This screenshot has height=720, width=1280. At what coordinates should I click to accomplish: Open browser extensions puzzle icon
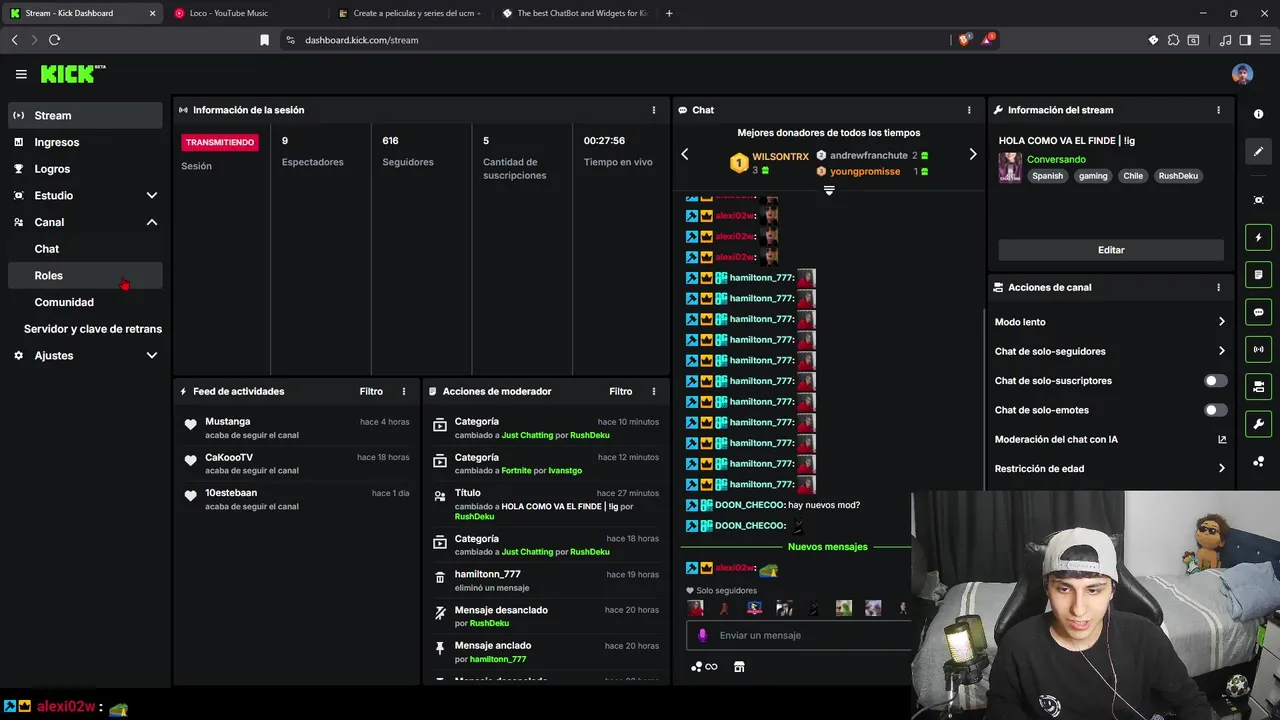tap(1174, 40)
